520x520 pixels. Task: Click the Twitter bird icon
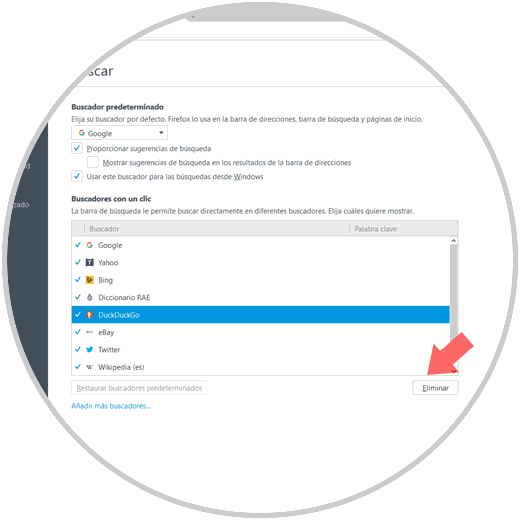pos(89,350)
